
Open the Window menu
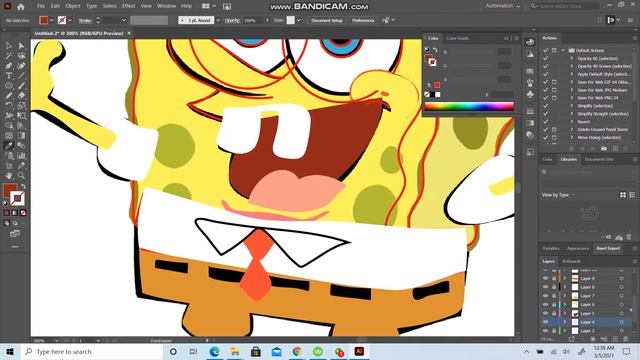pyautogui.click(x=166, y=6)
